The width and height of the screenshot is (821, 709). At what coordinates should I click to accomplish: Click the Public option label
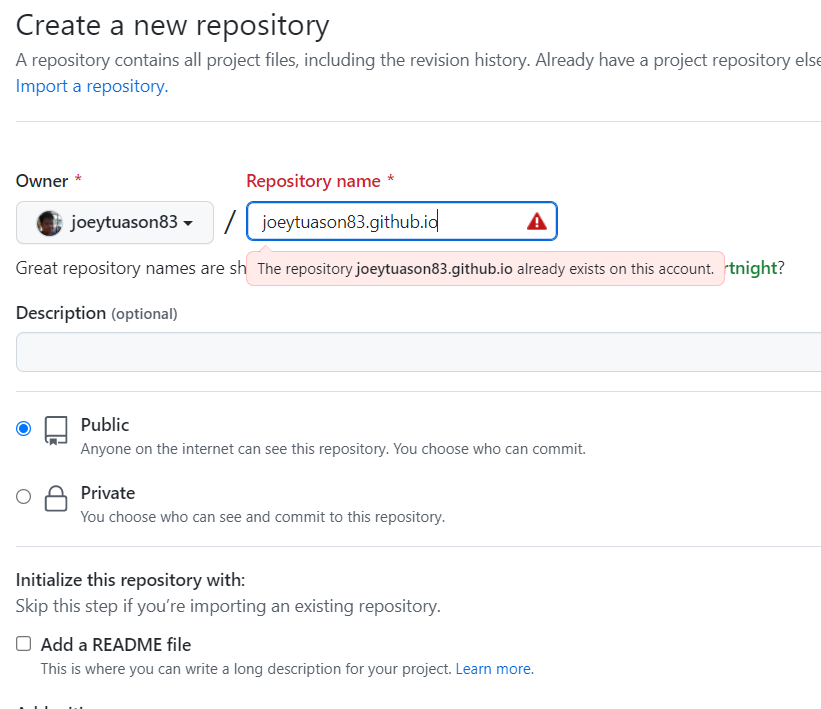click(105, 425)
